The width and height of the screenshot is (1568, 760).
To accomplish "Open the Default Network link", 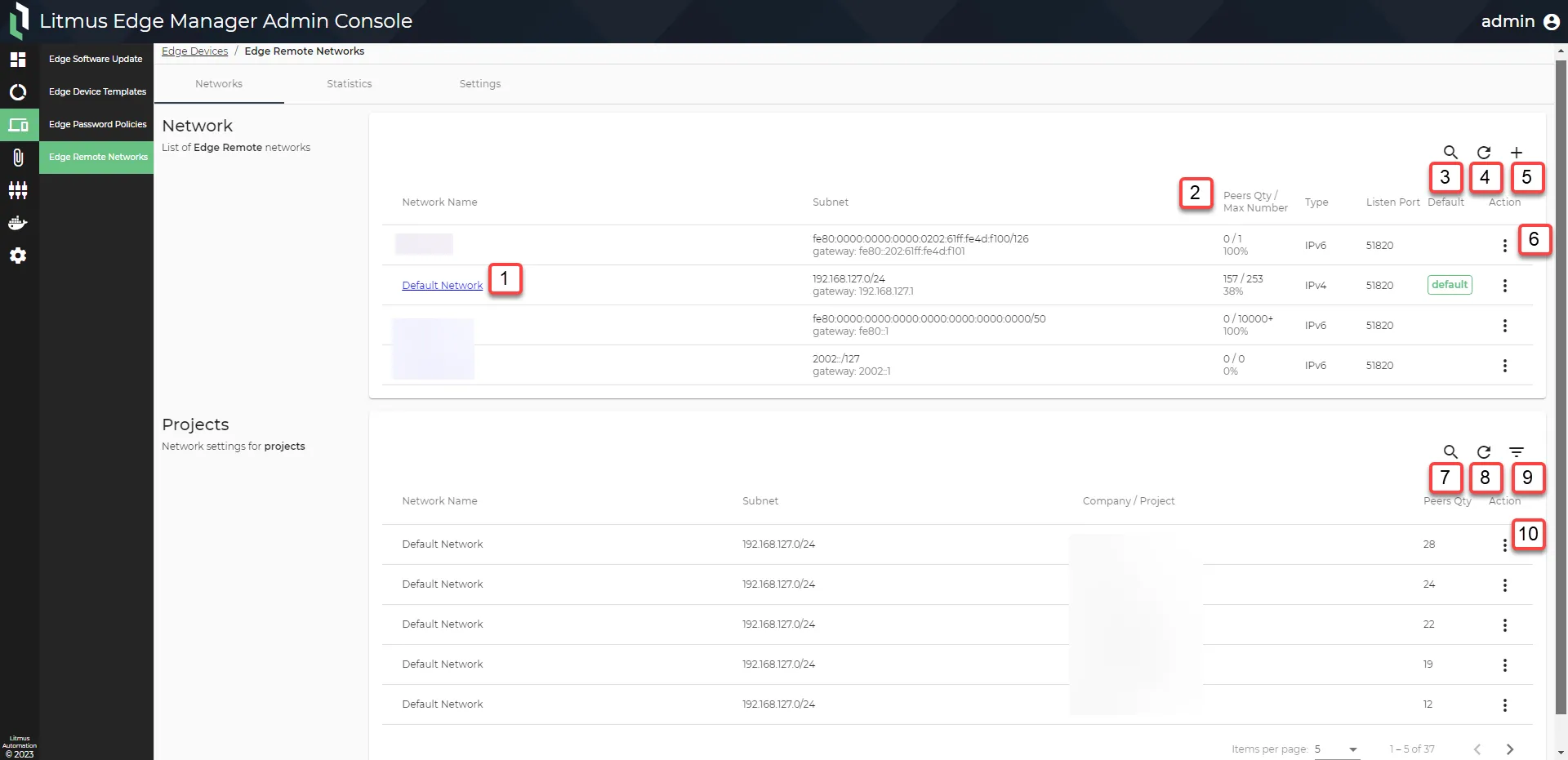I will (x=443, y=286).
